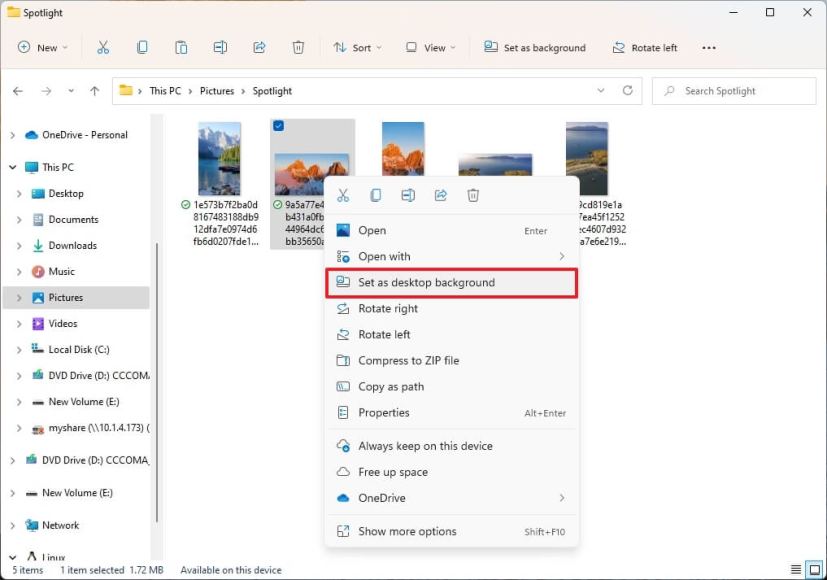This screenshot has width=827, height=580.
Task: Choose Rotate left in context menu
Action: pyautogui.click(x=451, y=334)
